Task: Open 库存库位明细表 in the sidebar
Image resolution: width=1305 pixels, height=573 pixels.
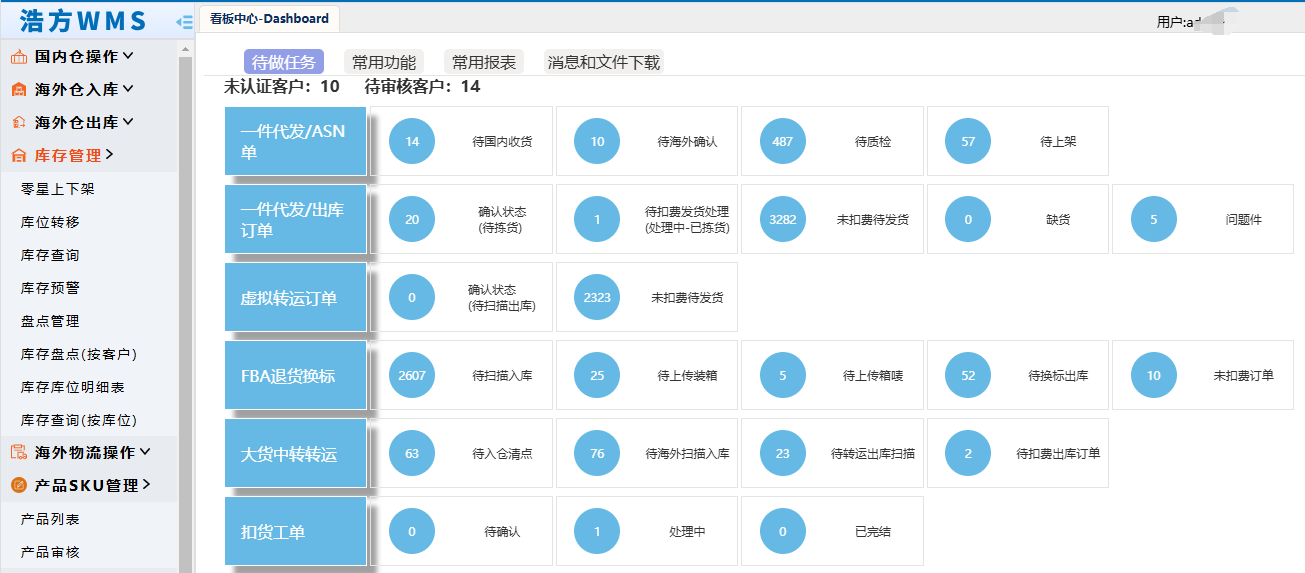Action: pyautogui.click(x=72, y=387)
